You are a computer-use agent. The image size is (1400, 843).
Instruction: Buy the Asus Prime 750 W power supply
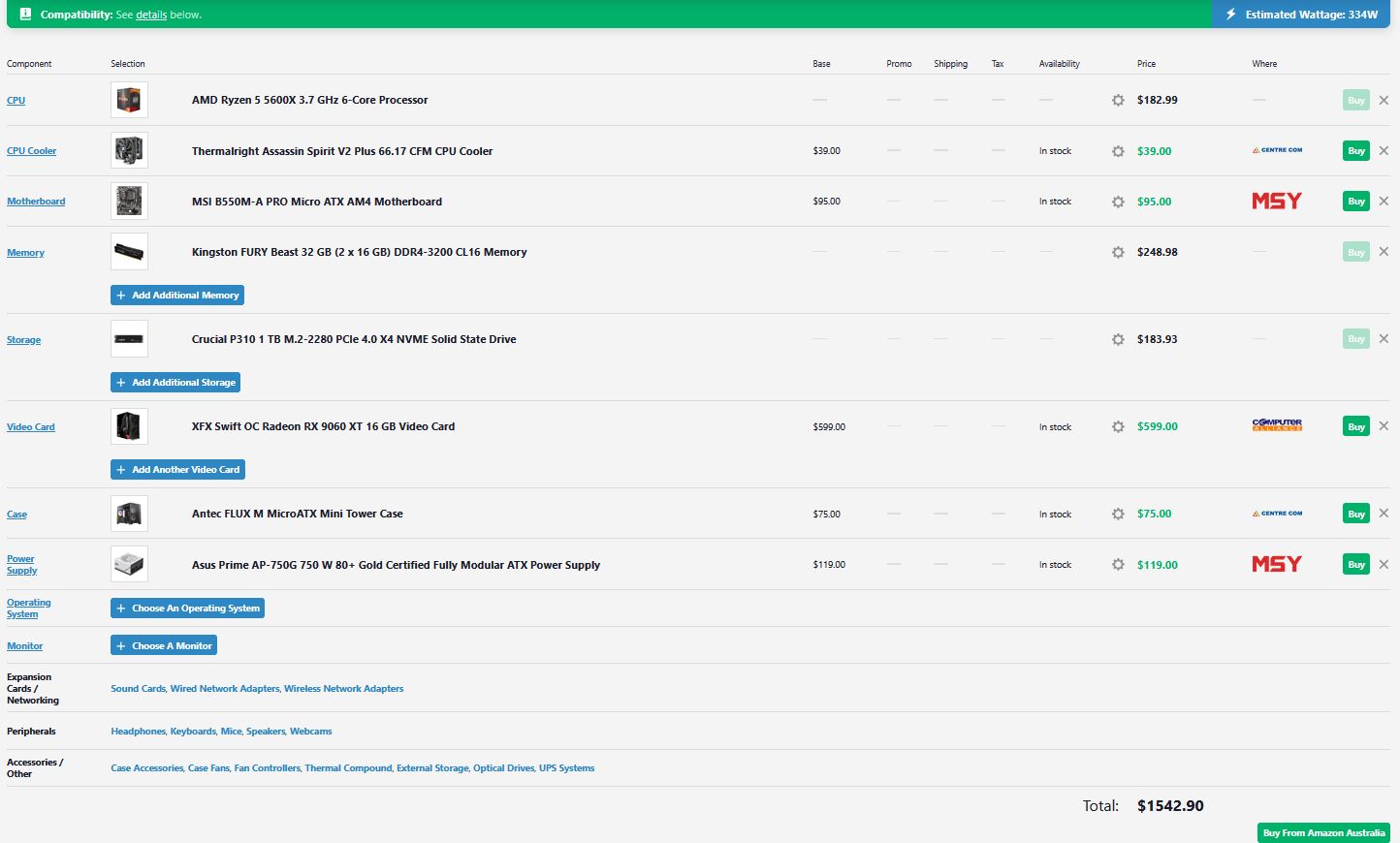(x=1356, y=564)
